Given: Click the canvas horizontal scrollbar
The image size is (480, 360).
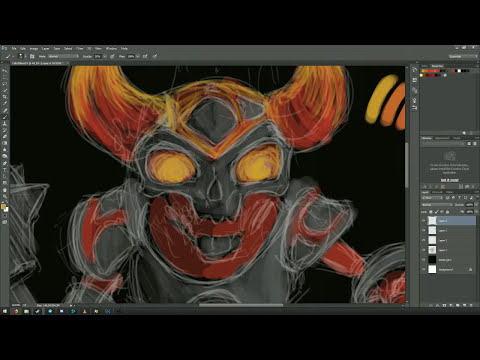Looking at the screenshot, I should tap(241, 305).
